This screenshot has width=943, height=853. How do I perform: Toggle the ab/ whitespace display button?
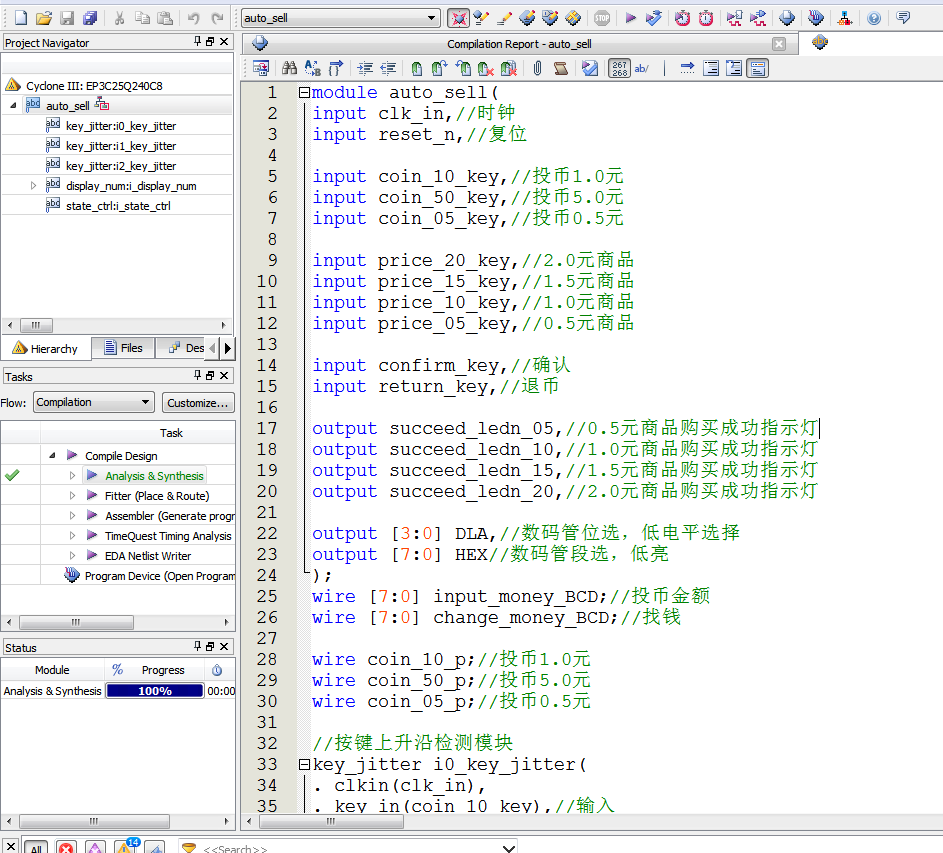642,68
